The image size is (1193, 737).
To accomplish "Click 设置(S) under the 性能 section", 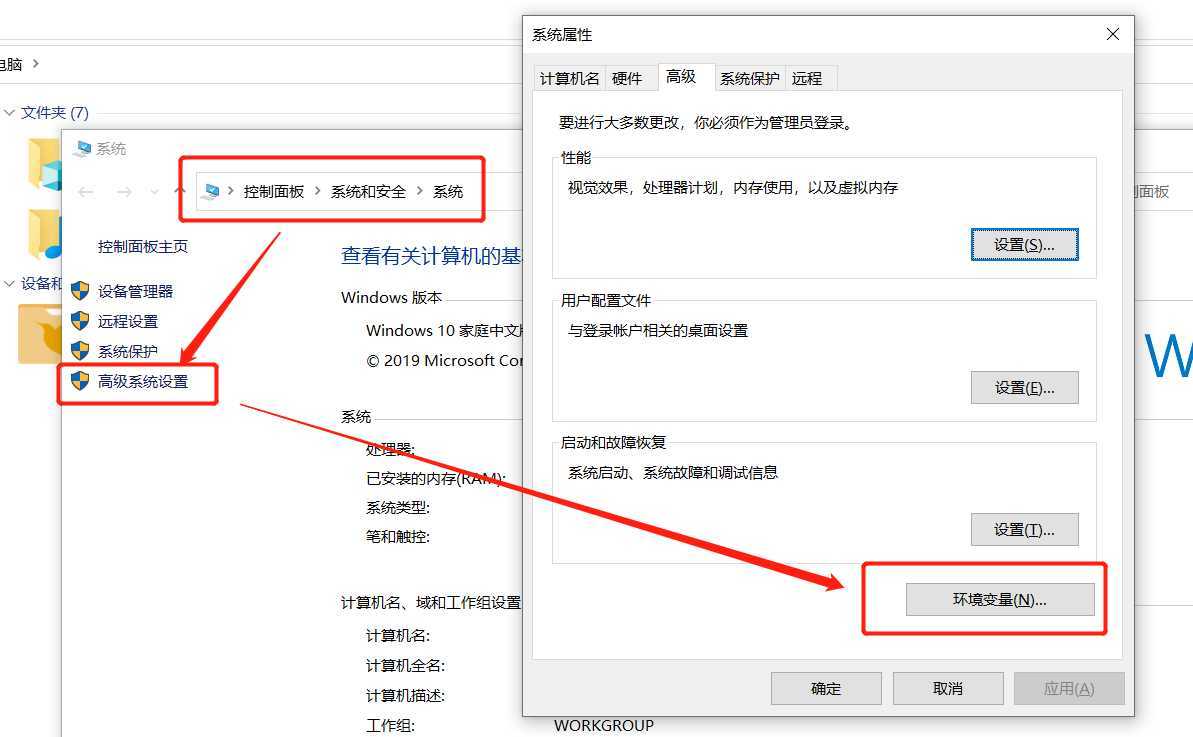I will pos(1024,244).
